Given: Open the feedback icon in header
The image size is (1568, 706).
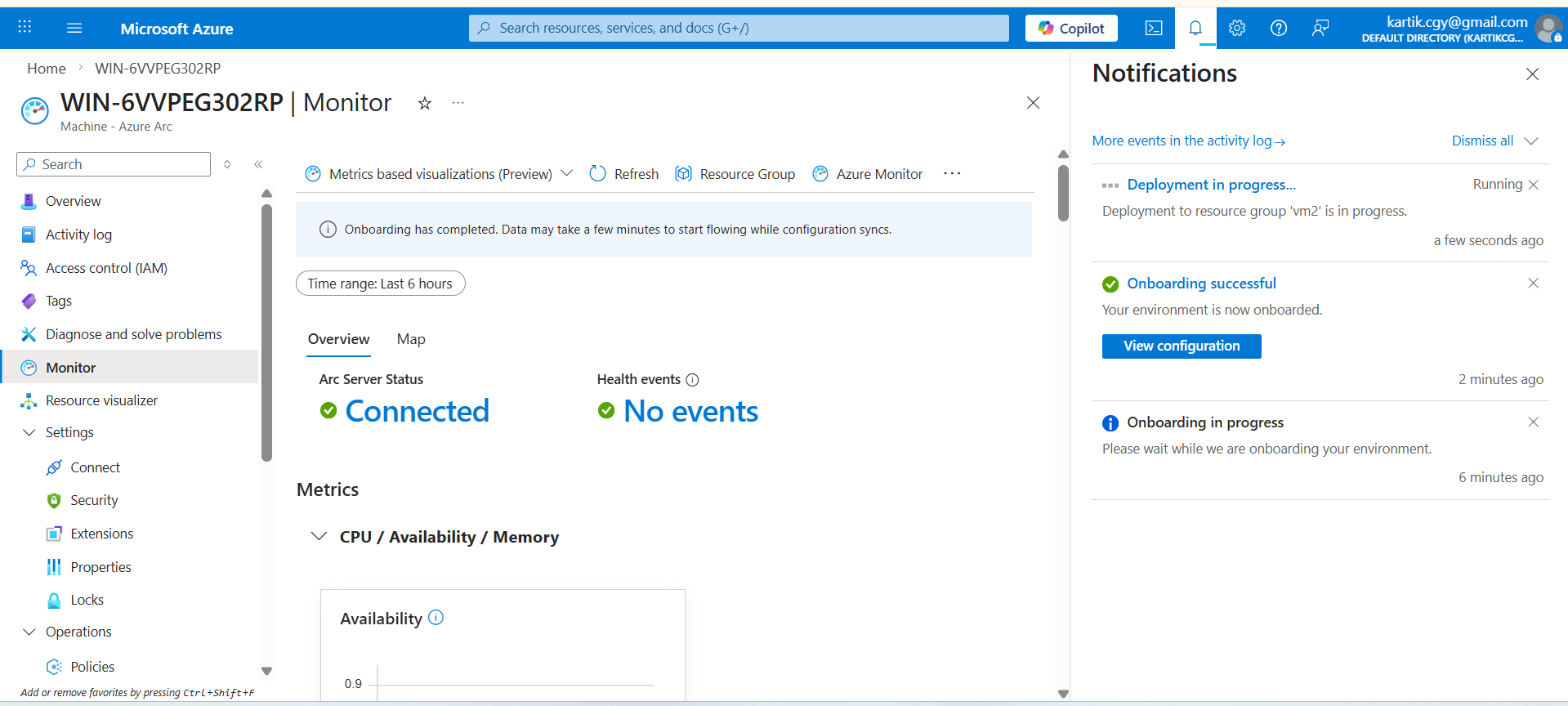Looking at the screenshot, I should pyautogui.click(x=1320, y=28).
